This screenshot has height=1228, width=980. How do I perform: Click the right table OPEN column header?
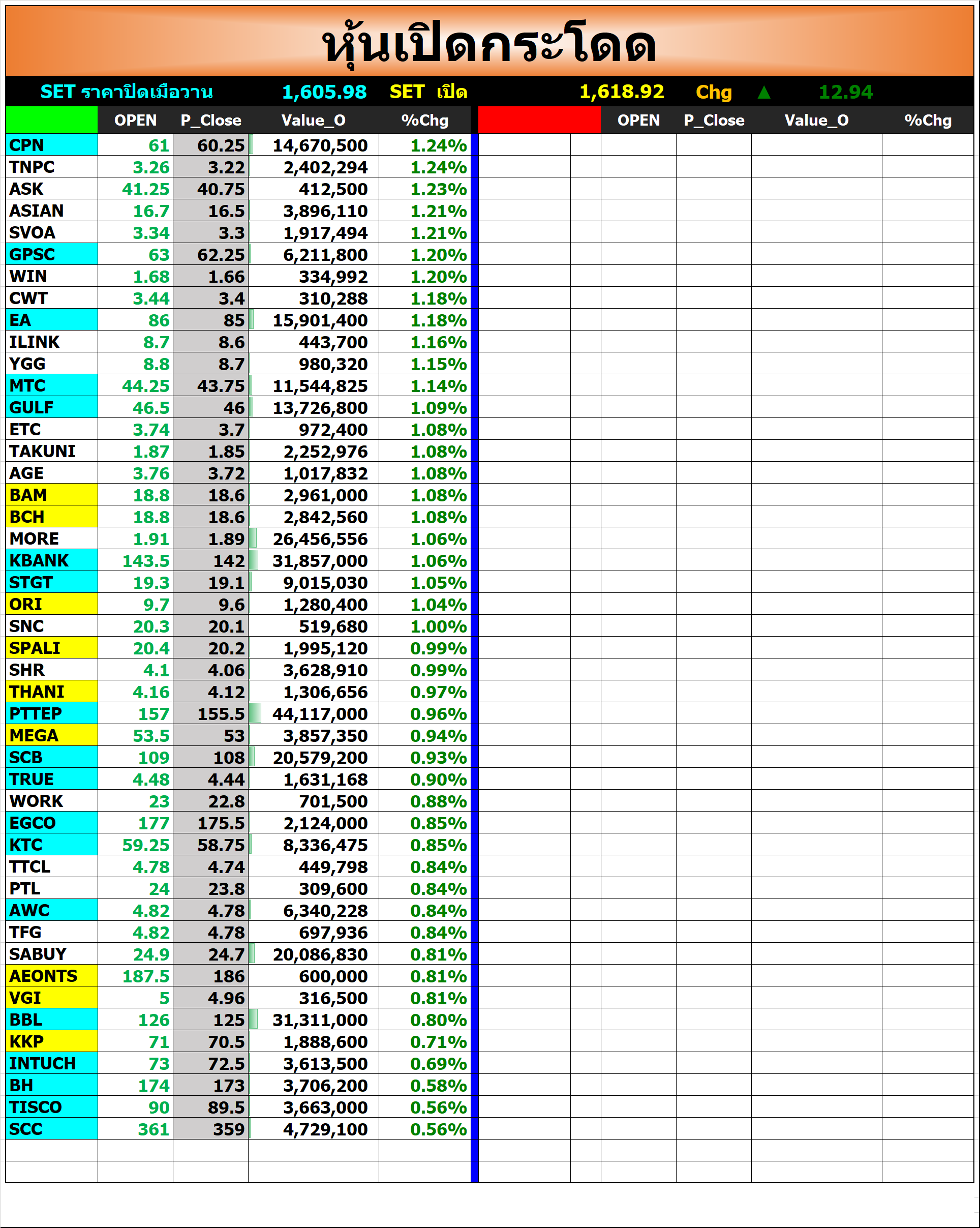coord(639,120)
